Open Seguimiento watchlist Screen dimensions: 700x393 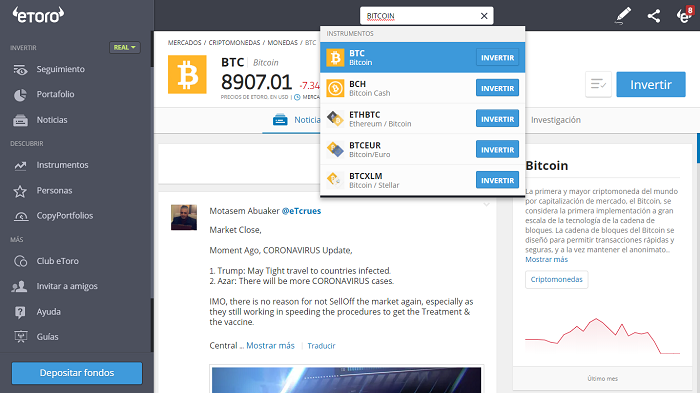(60, 69)
